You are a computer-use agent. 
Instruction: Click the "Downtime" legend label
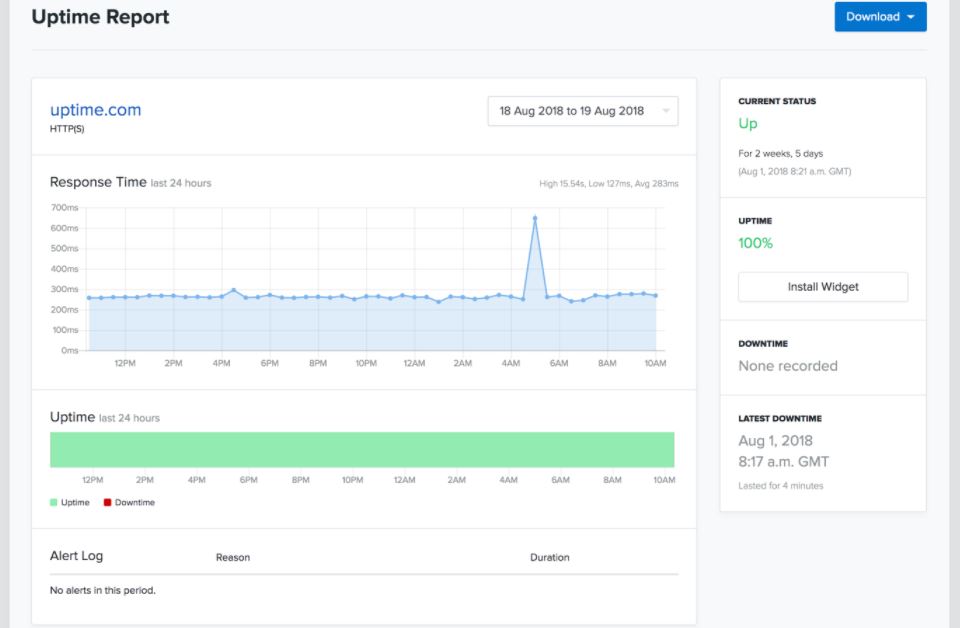tap(135, 503)
